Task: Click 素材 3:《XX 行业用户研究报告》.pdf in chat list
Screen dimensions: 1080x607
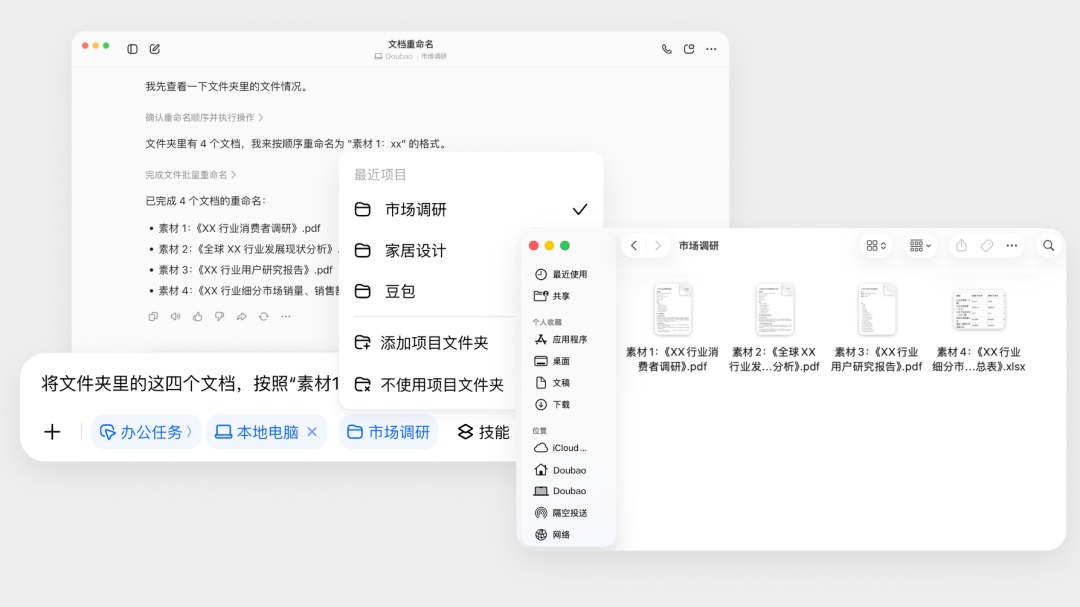Action: coord(245,270)
